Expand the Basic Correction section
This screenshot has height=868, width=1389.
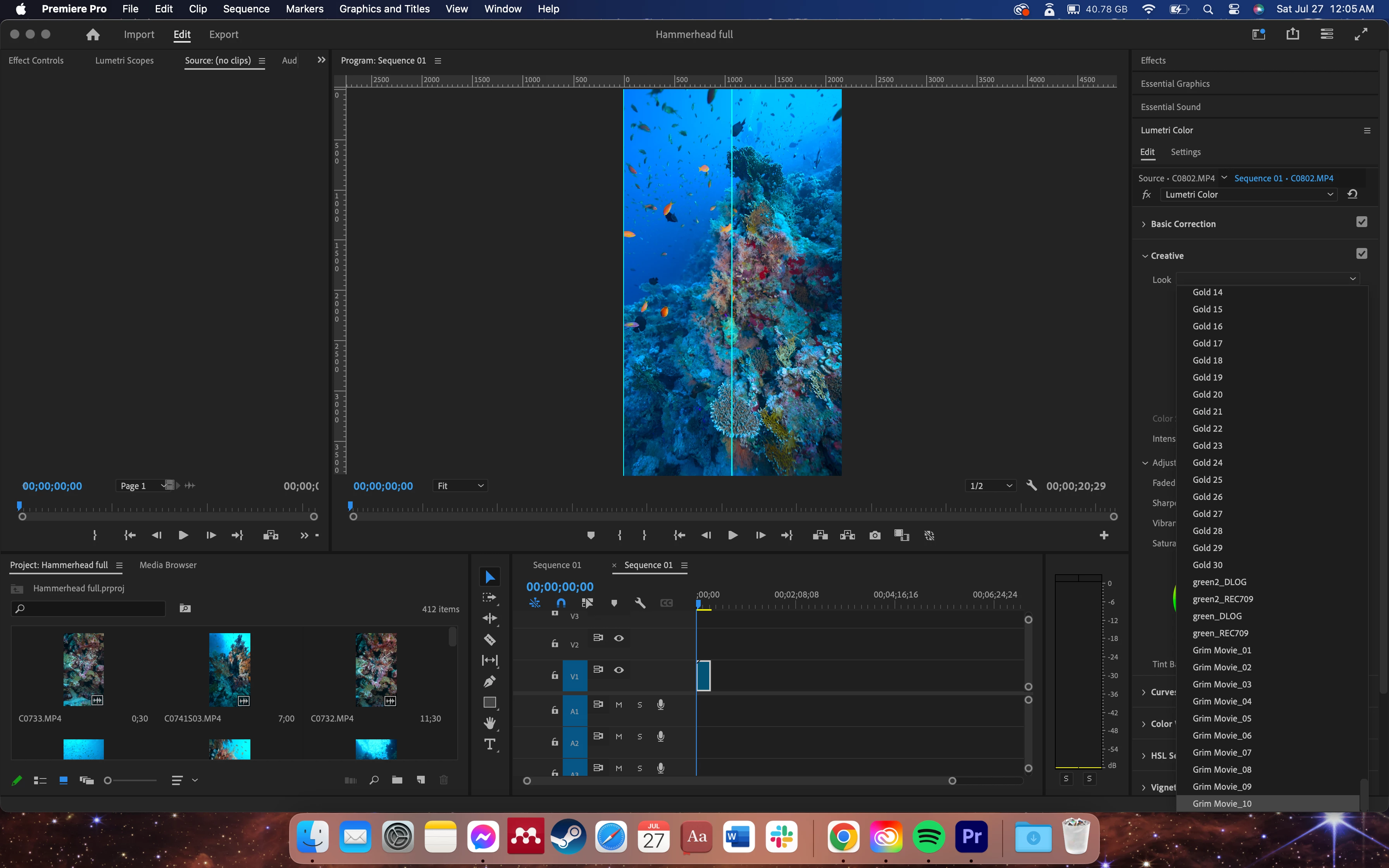(1144, 224)
